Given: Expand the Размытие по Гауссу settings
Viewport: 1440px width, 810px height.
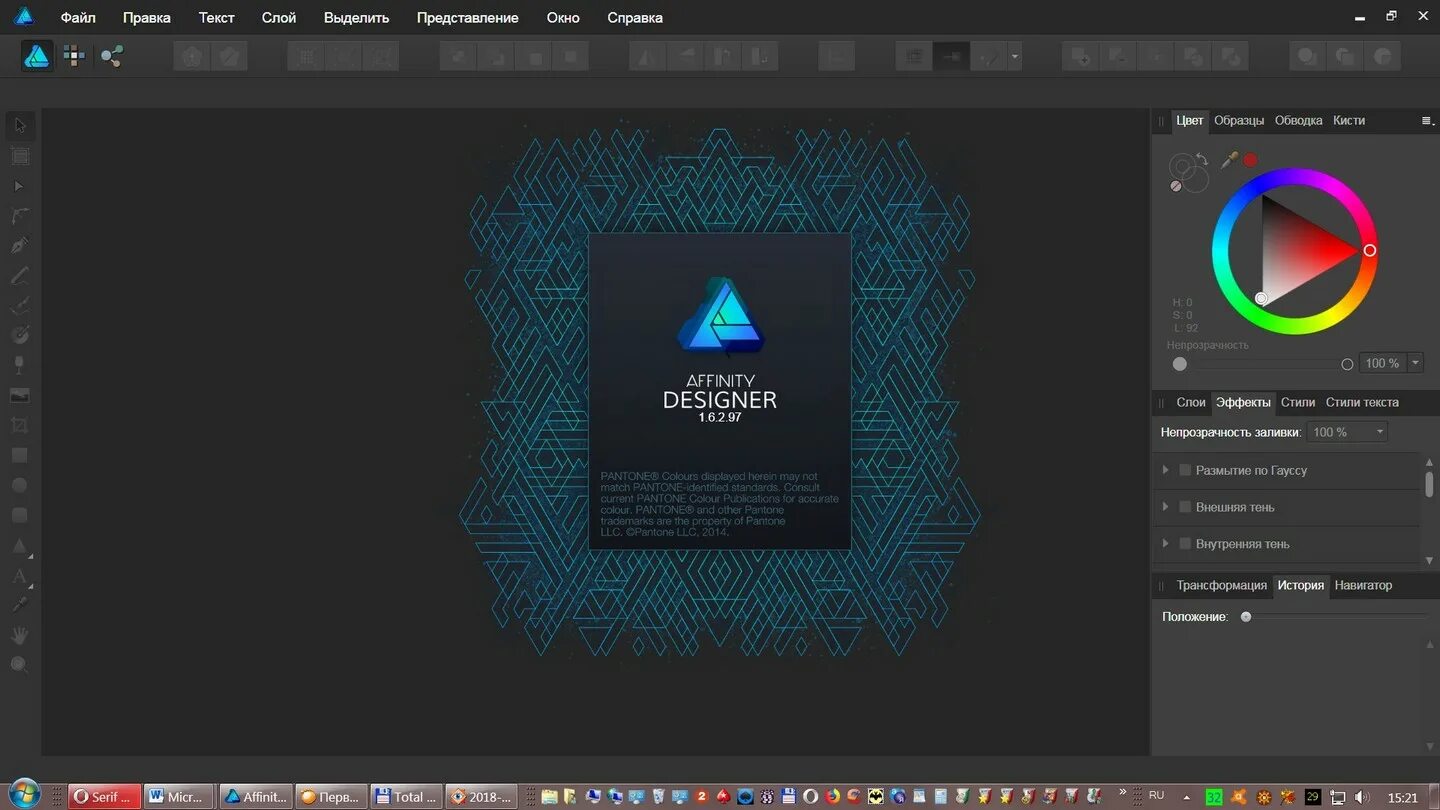Looking at the screenshot, I should tap(1165, 470).
